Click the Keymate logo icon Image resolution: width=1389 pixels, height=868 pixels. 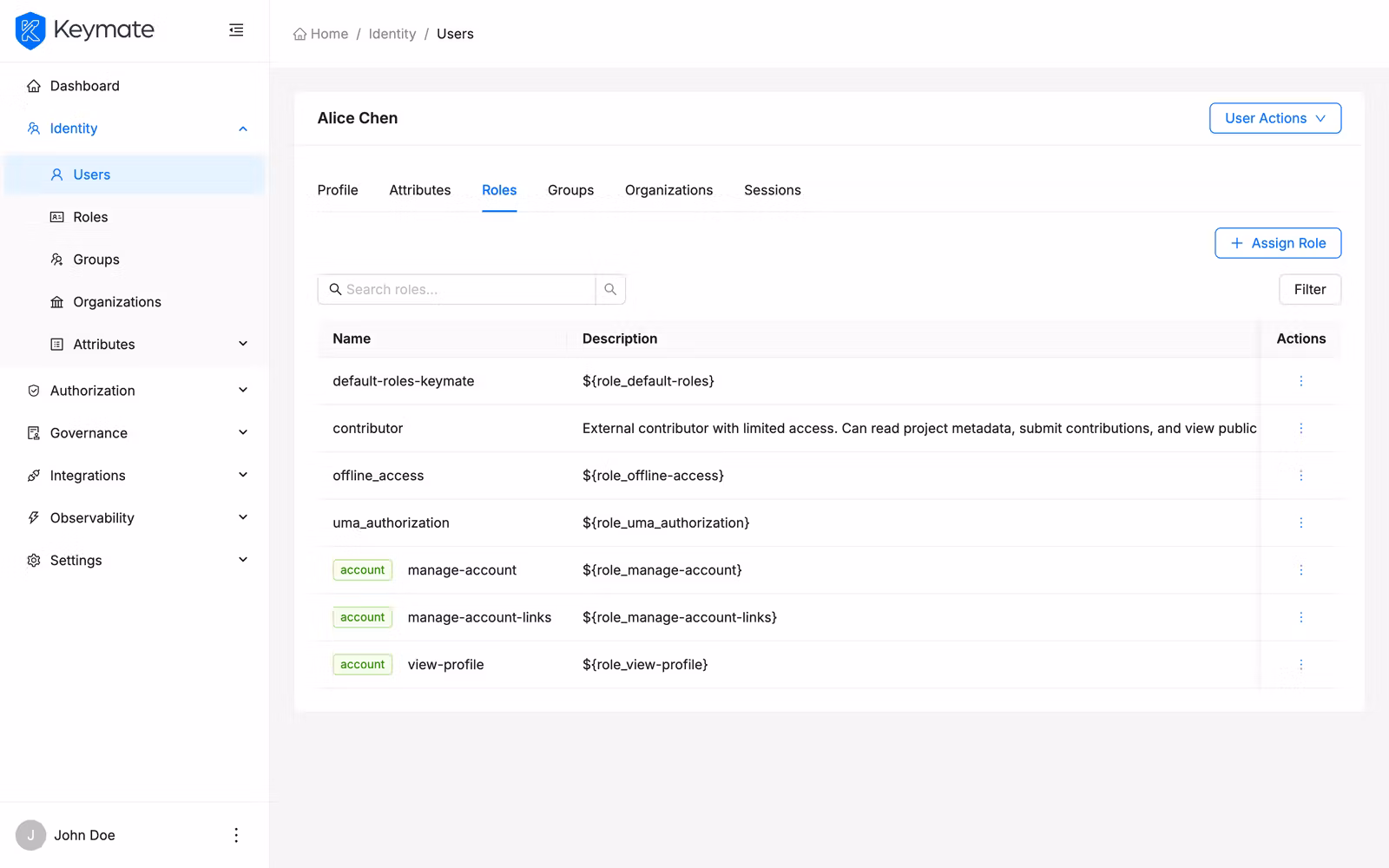coord(31,30)
